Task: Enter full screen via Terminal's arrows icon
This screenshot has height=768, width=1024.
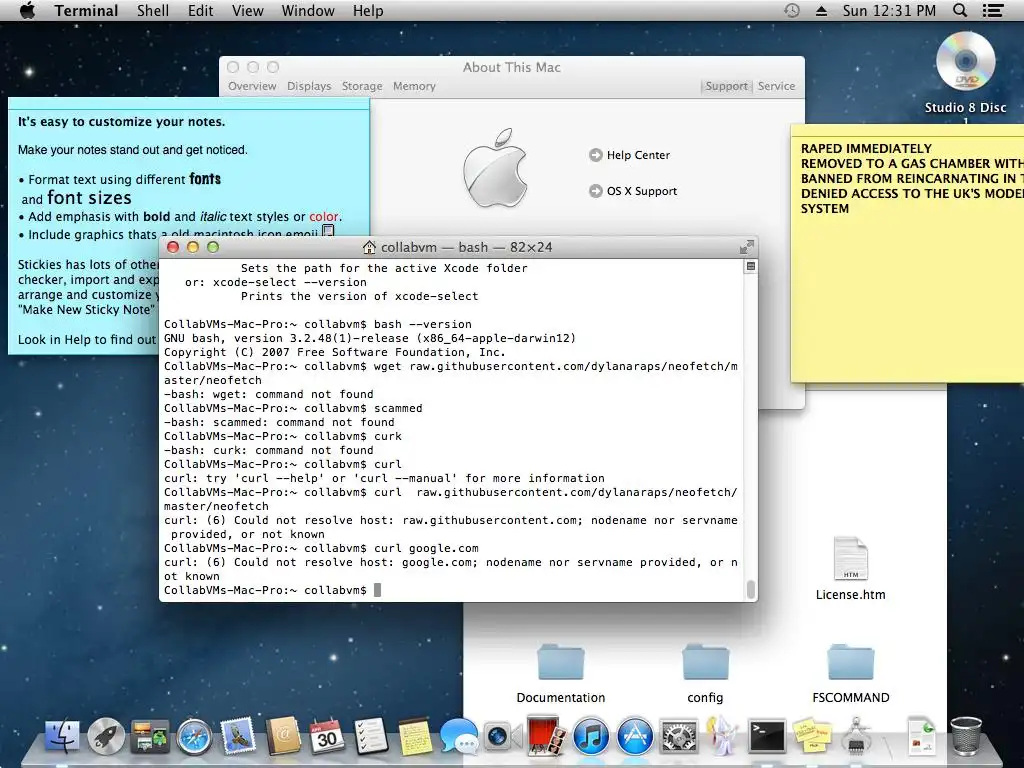Action: [x=746, y=247]
